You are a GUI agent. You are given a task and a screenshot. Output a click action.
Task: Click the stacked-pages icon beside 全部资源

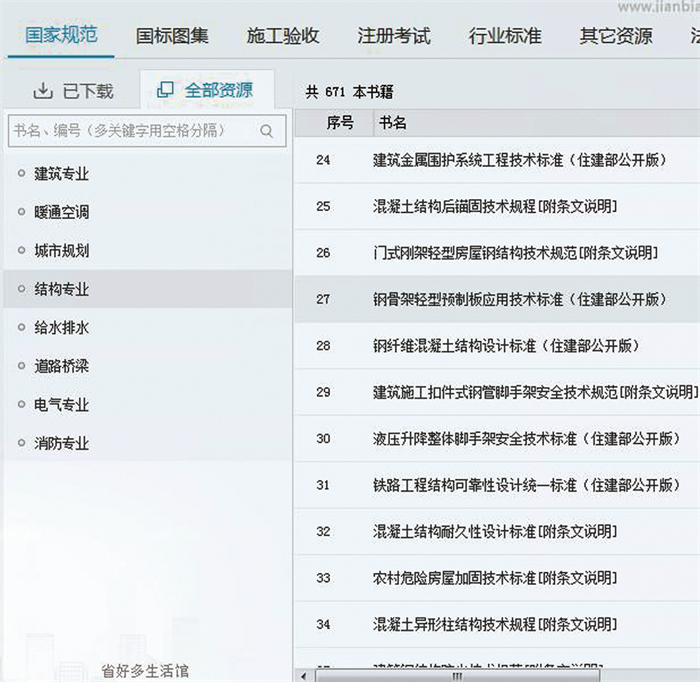pyautogui.click(x=165, y=90)
